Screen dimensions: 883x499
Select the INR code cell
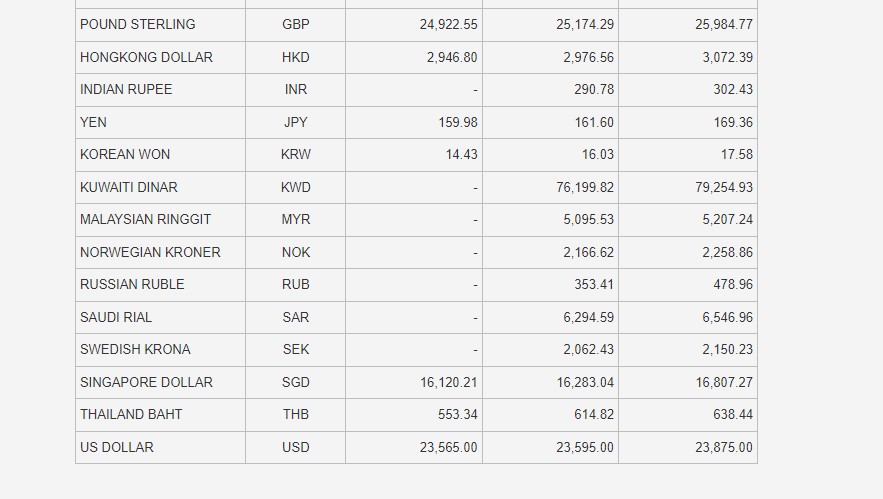click(296, 90)
